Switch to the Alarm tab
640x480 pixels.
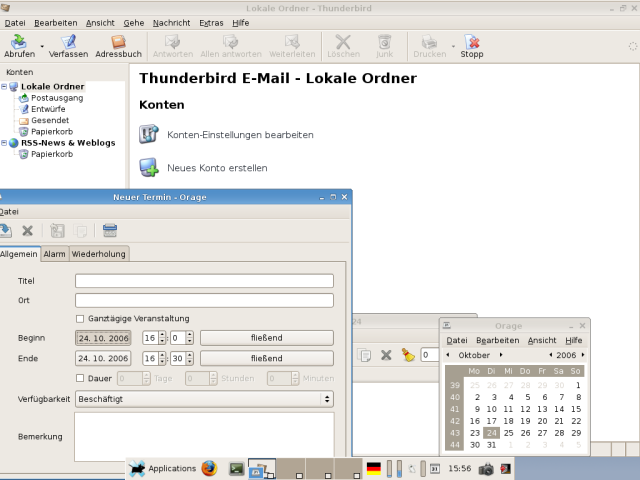(x=54, y=254)
